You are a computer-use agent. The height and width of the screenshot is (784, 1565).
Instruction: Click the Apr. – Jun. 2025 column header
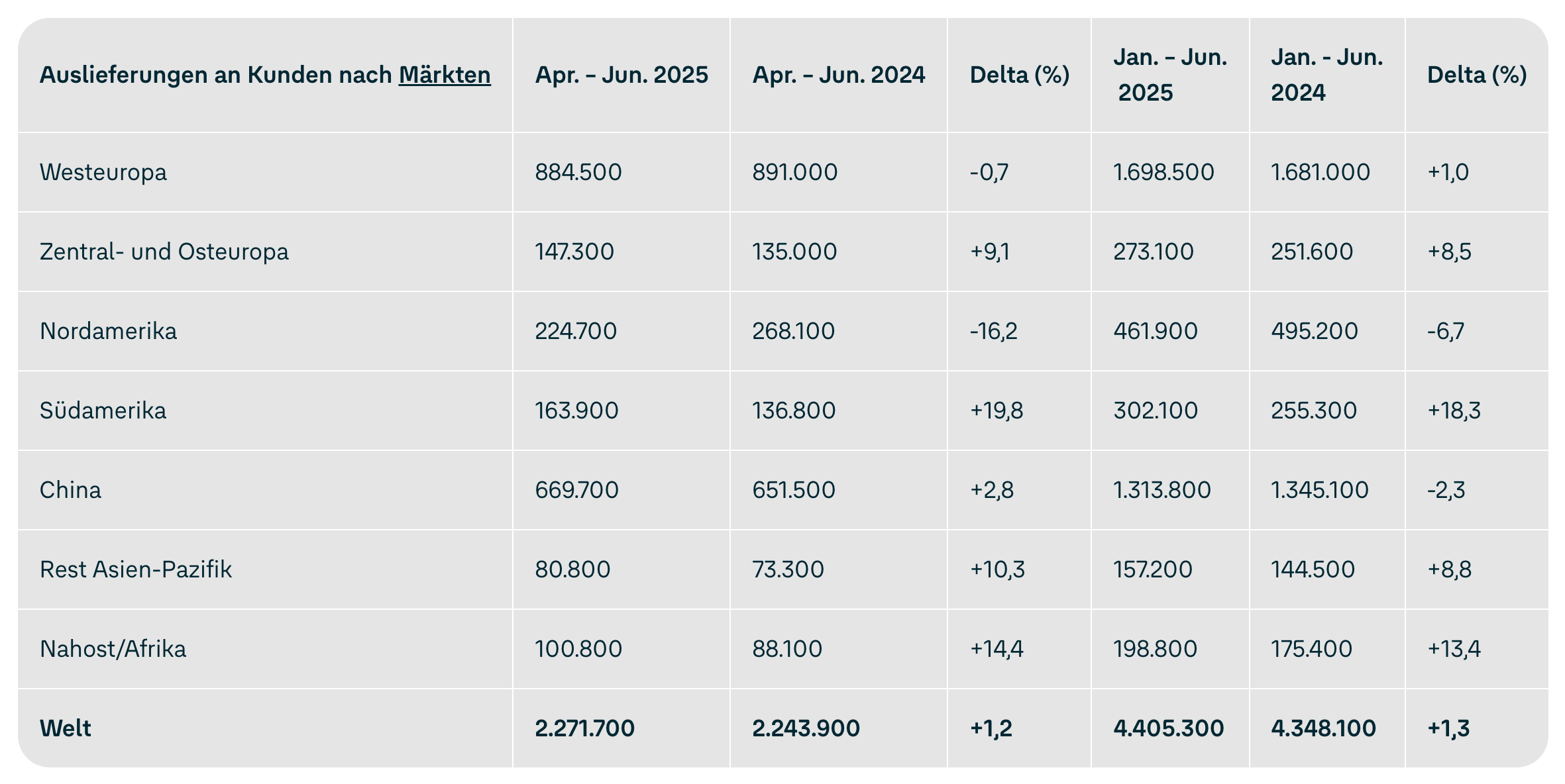point(621,75)
